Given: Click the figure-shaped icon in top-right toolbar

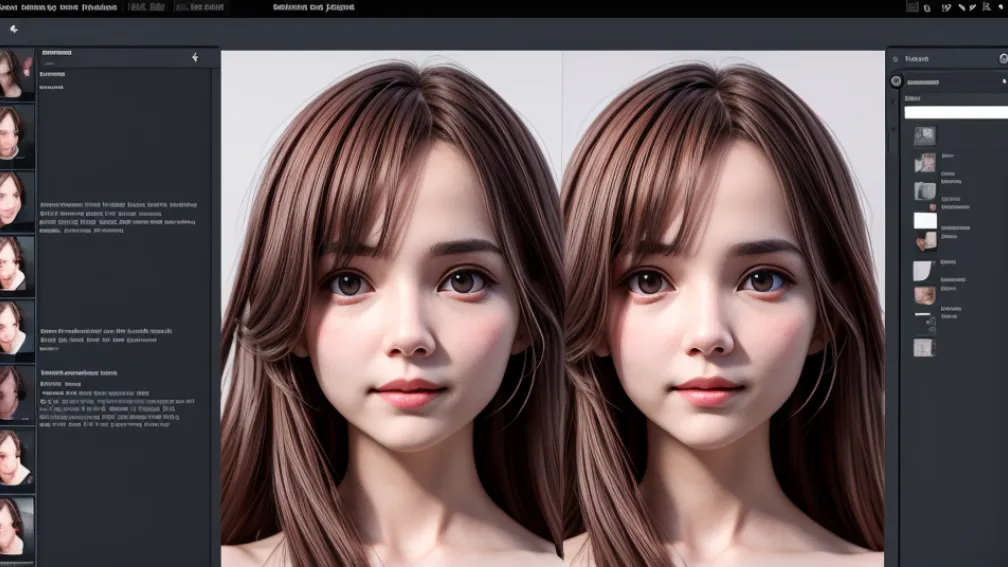Looking at the screenshot, I should tap(986, 7).
